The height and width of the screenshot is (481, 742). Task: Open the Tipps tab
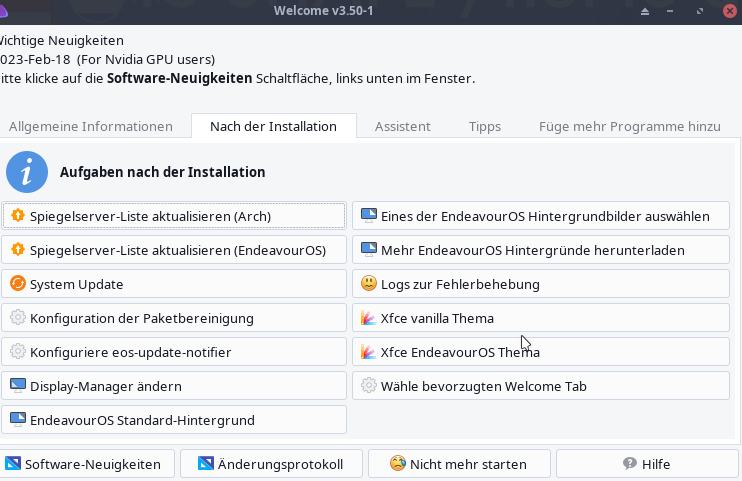(485, 126)
